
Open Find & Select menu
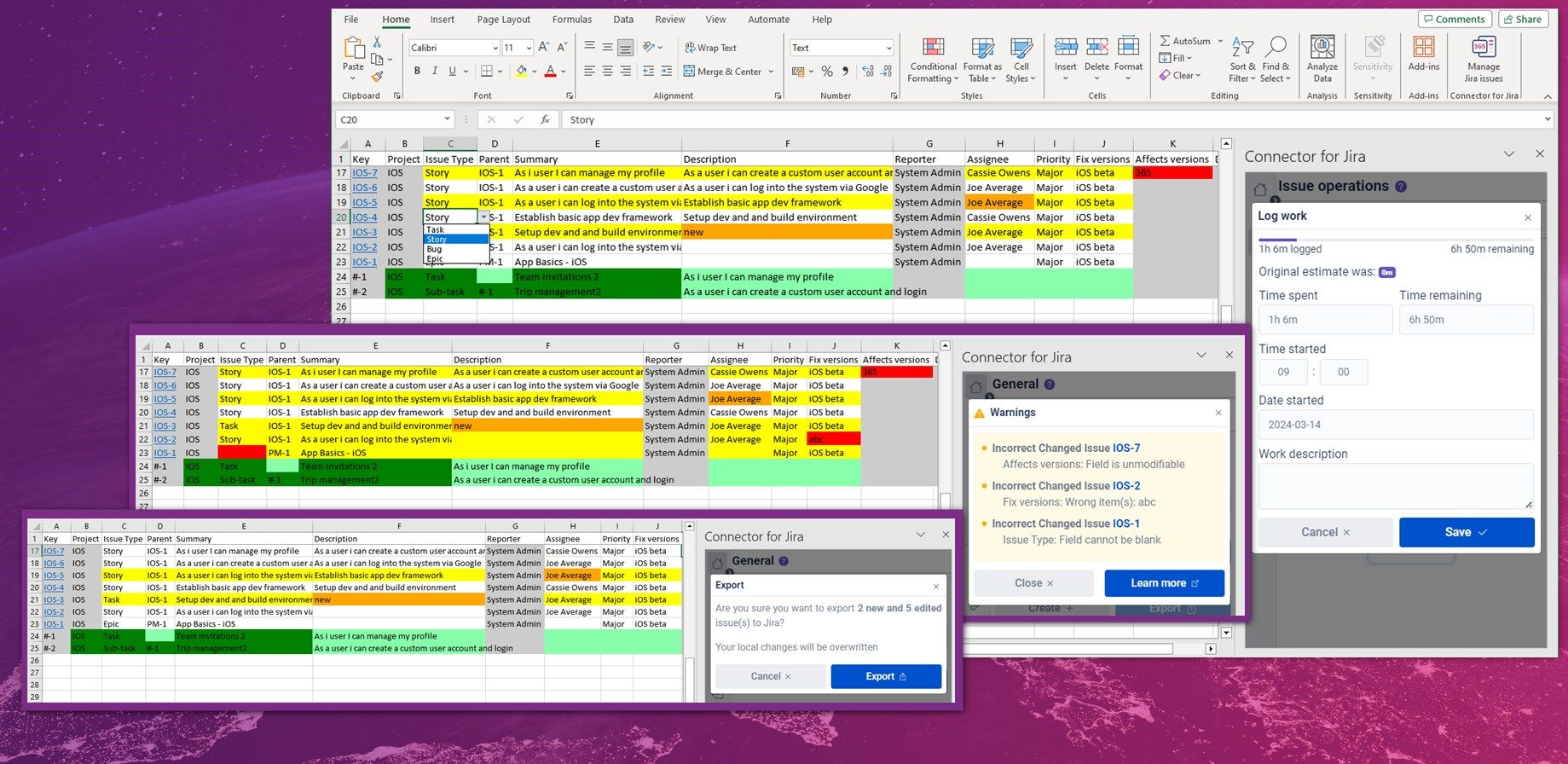pos(1276,60)
